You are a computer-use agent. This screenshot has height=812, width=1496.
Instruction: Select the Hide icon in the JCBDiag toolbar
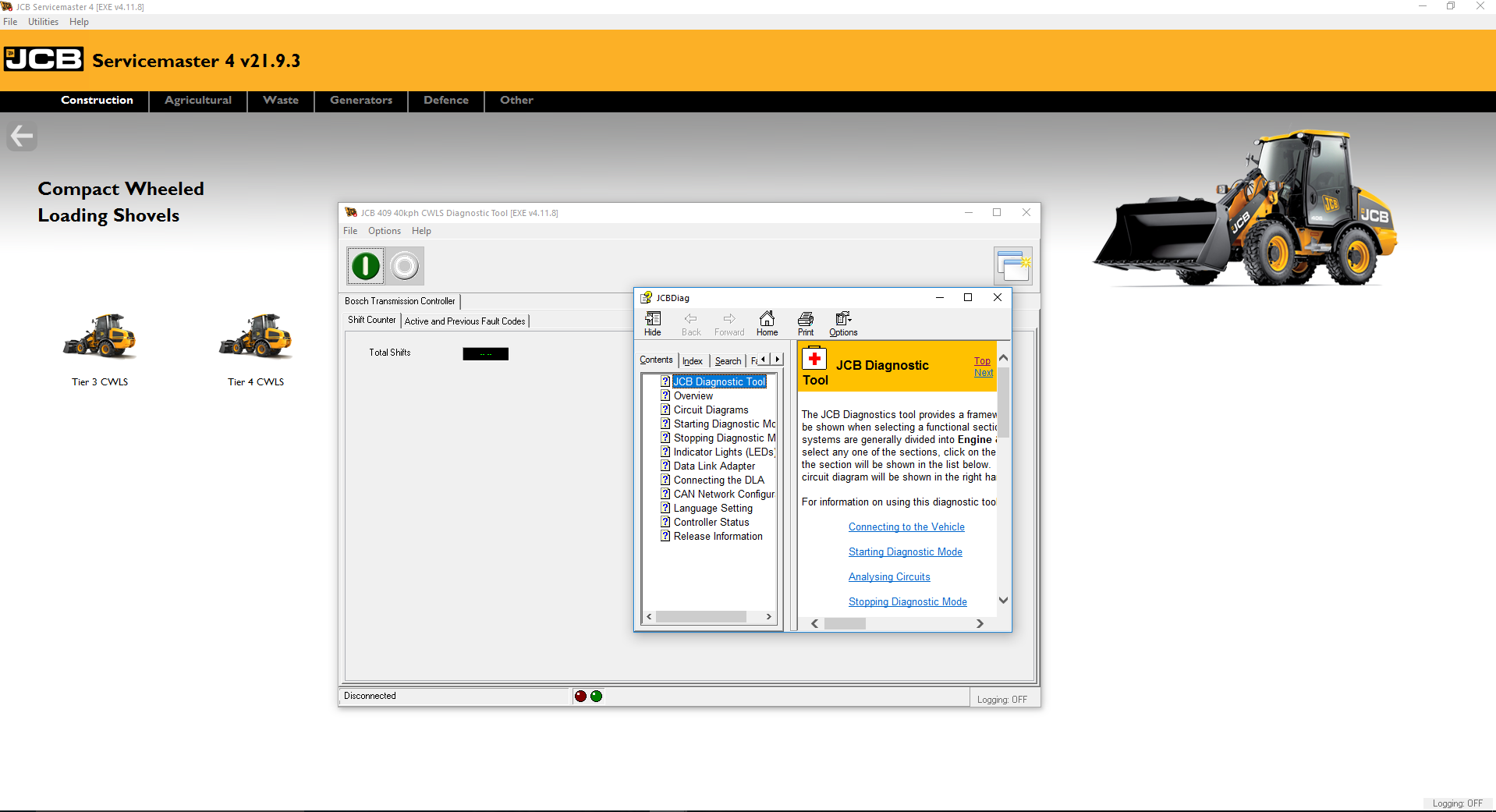[652, 323]
